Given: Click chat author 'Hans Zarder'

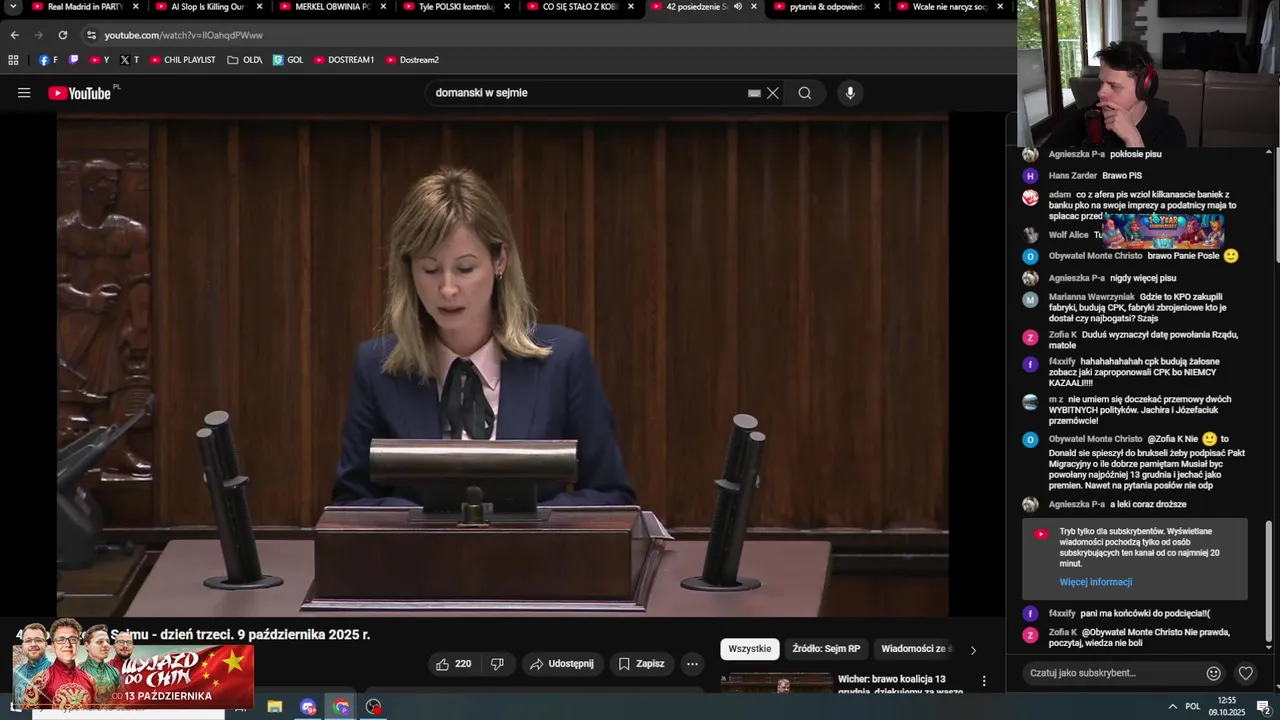Looking at the screenshot, I should click(1073, 176).
